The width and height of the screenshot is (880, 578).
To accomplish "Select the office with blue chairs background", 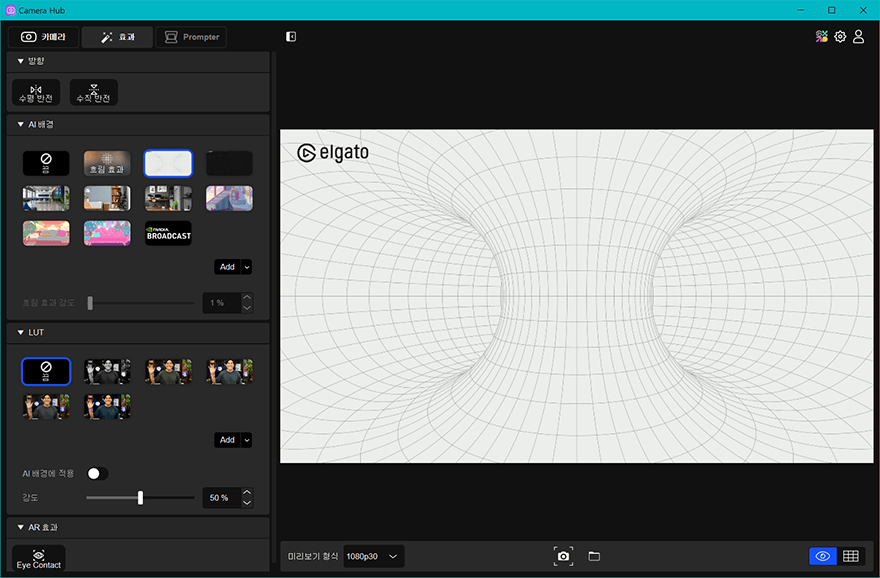I will click(x=46, y=198).
